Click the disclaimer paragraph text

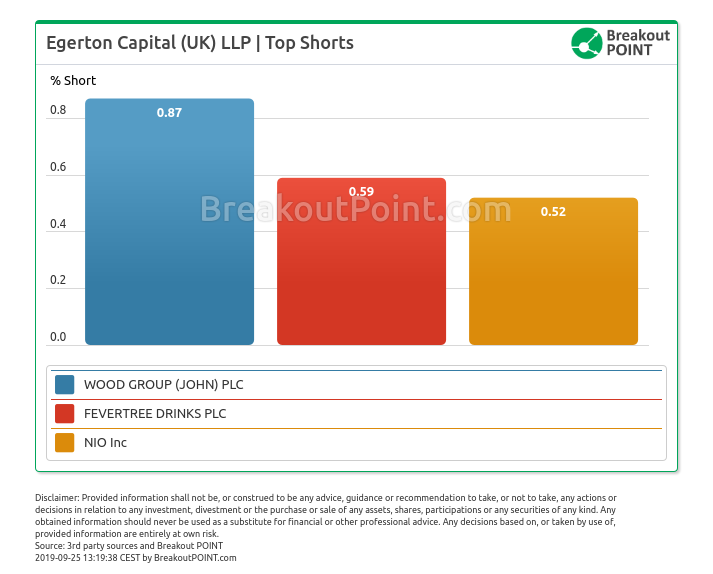[x=325, y=515]
